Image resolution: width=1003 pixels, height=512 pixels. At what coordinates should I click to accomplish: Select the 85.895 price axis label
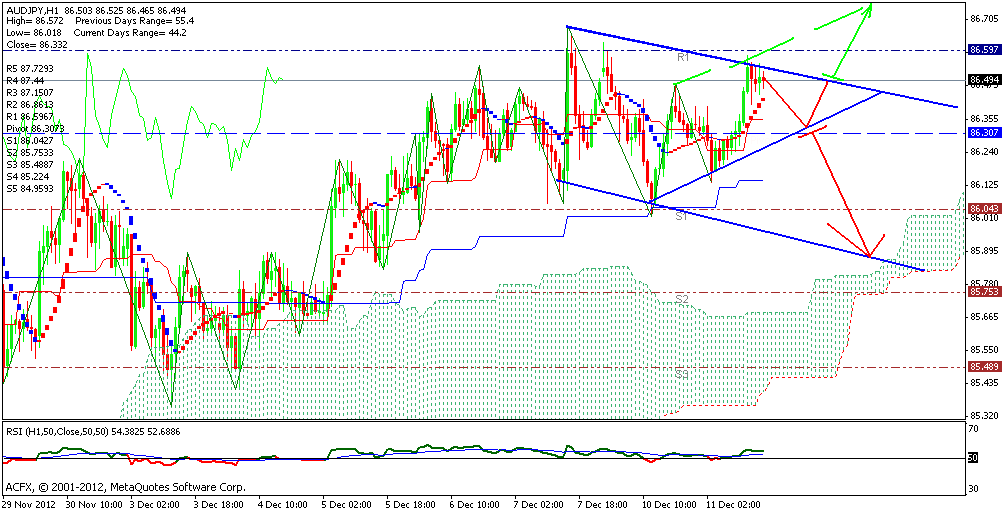pyautogui.click(x=984, y=250)
